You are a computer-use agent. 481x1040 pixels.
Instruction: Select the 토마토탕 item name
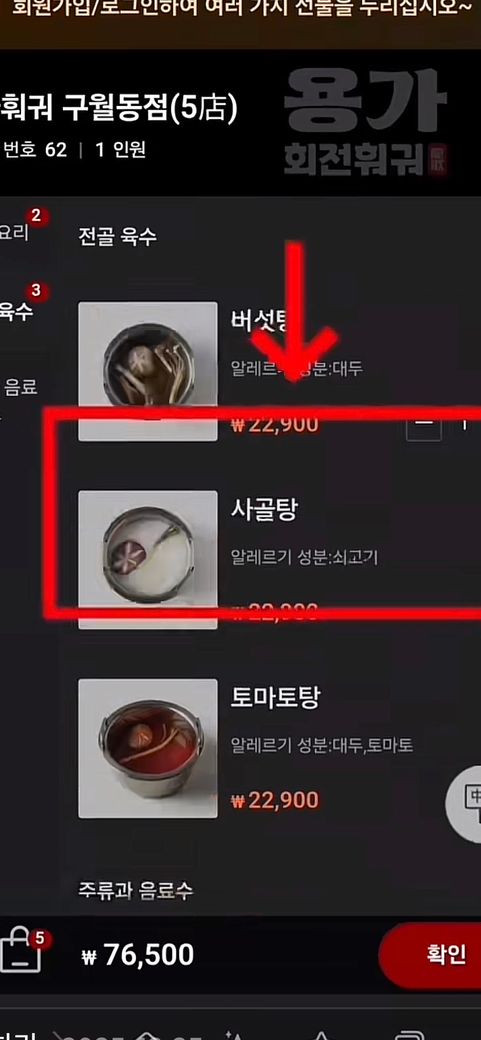[x=275, y=698]
